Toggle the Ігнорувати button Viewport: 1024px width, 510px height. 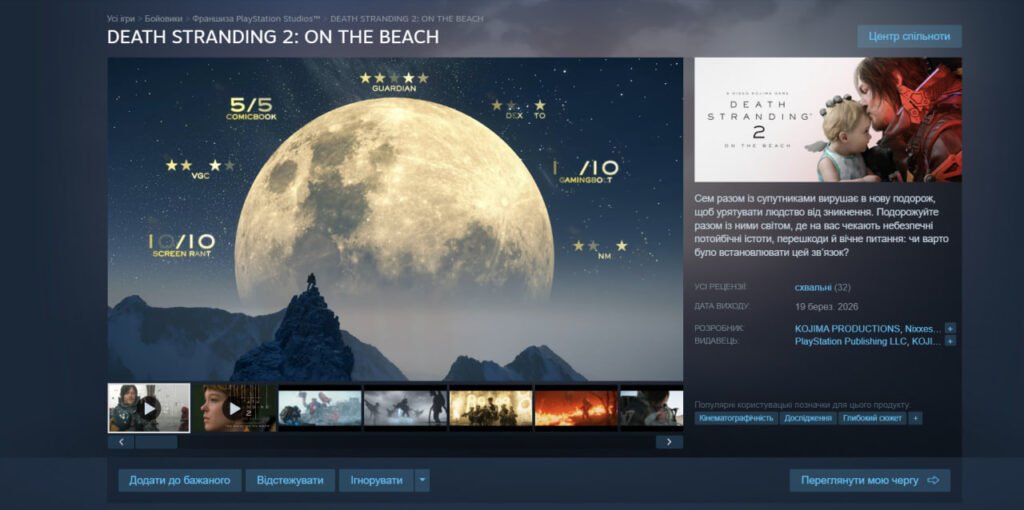pos(376,481)
